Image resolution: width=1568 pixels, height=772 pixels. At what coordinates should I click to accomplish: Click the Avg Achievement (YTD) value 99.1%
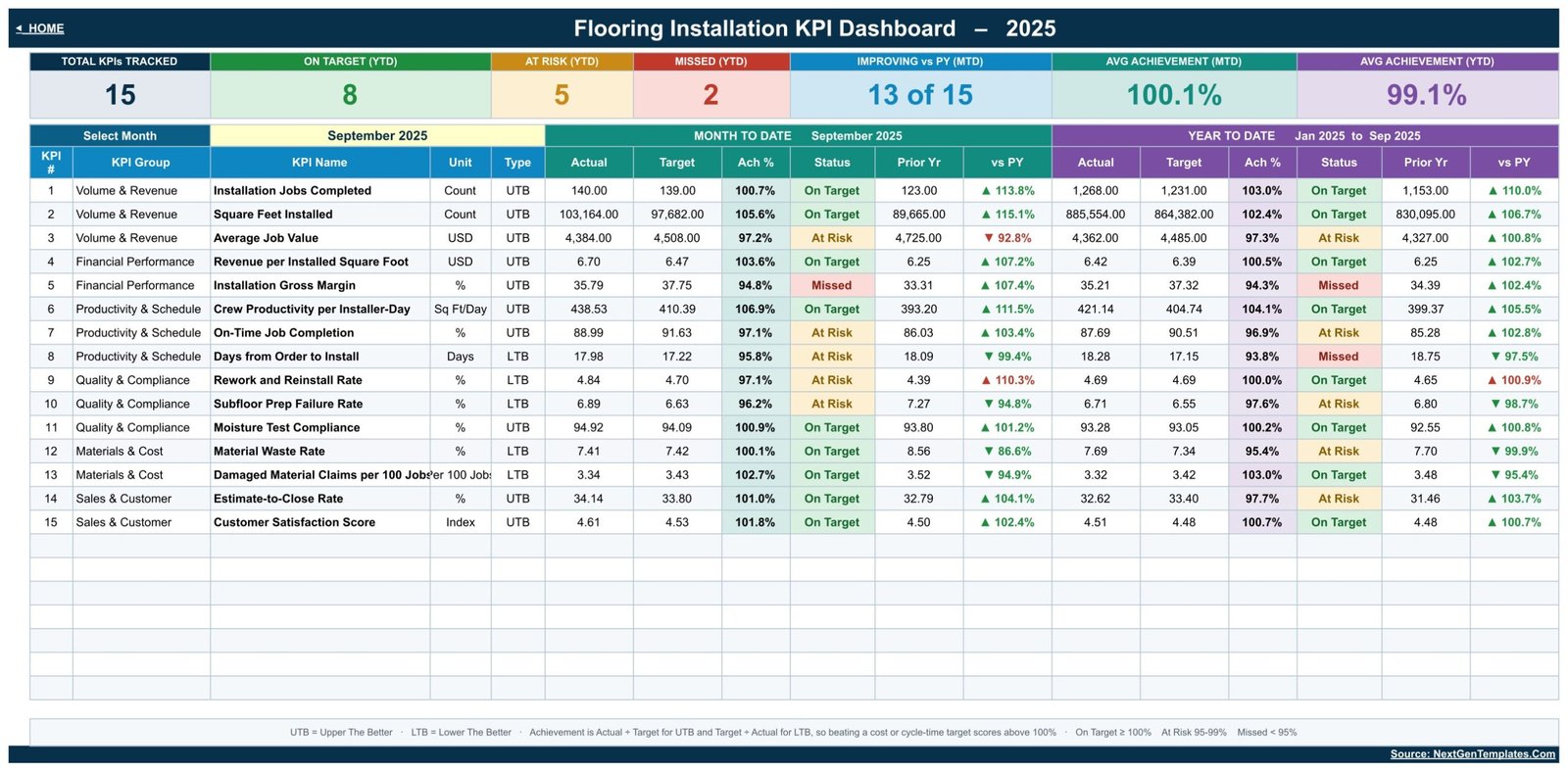click(x=1427, y=95)
